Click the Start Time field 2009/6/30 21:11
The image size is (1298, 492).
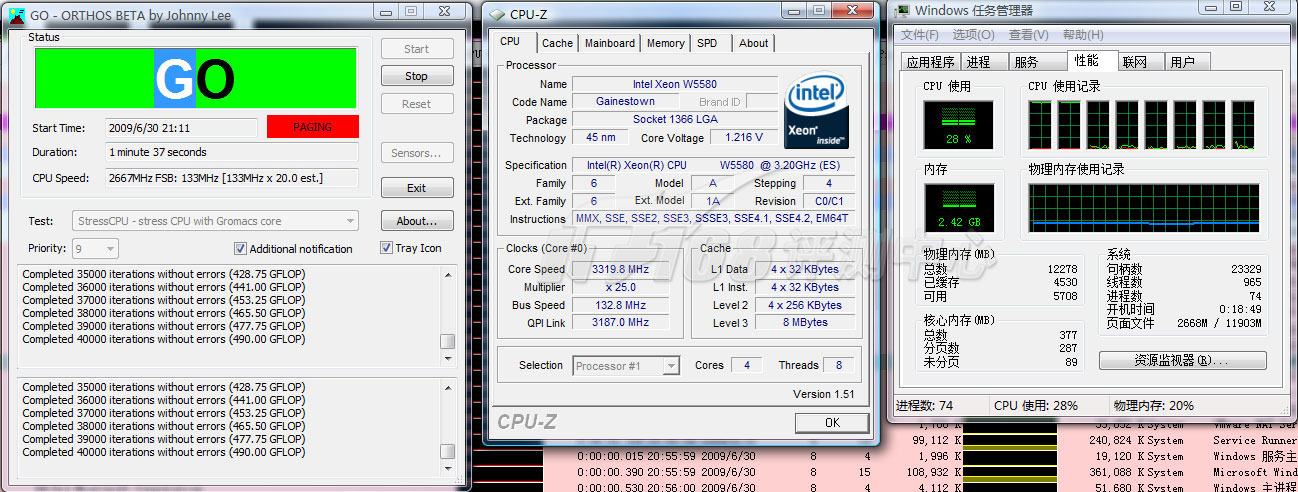point(182,128)
